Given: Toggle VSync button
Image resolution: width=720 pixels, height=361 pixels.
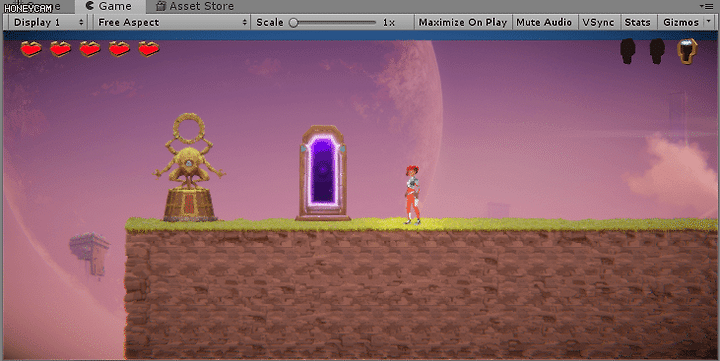Looking at the screenshot, I should pos(598,23).
